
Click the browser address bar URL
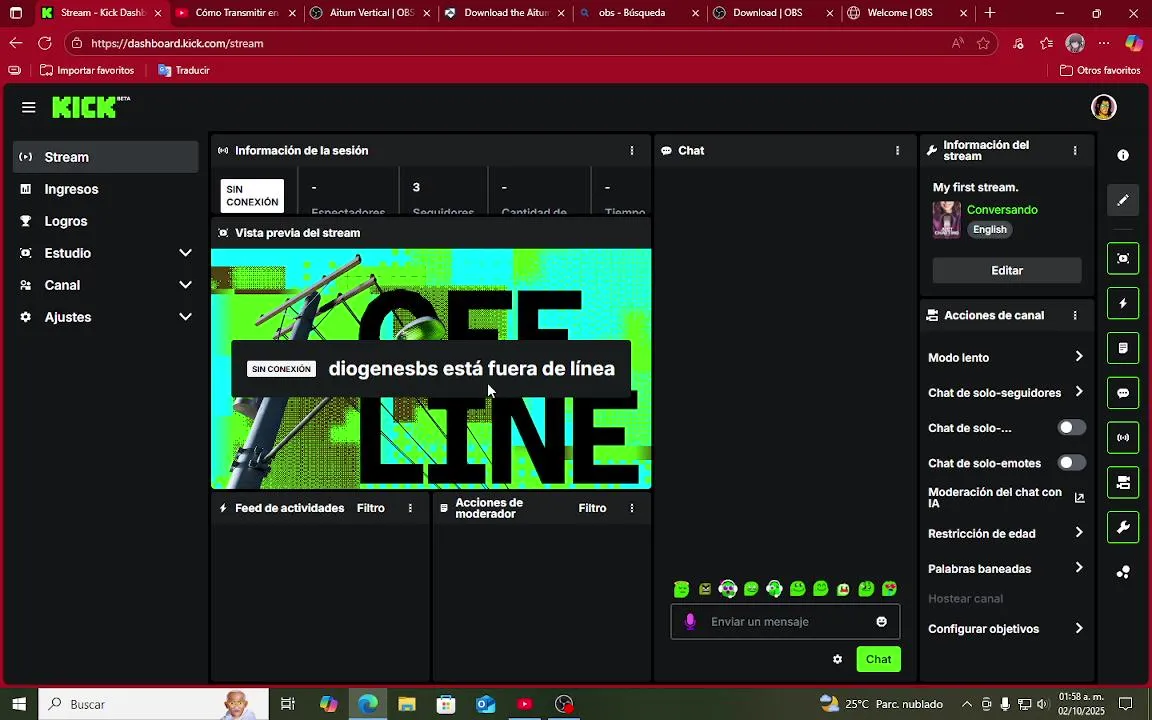pyautogui.click(x=177, y=43)
